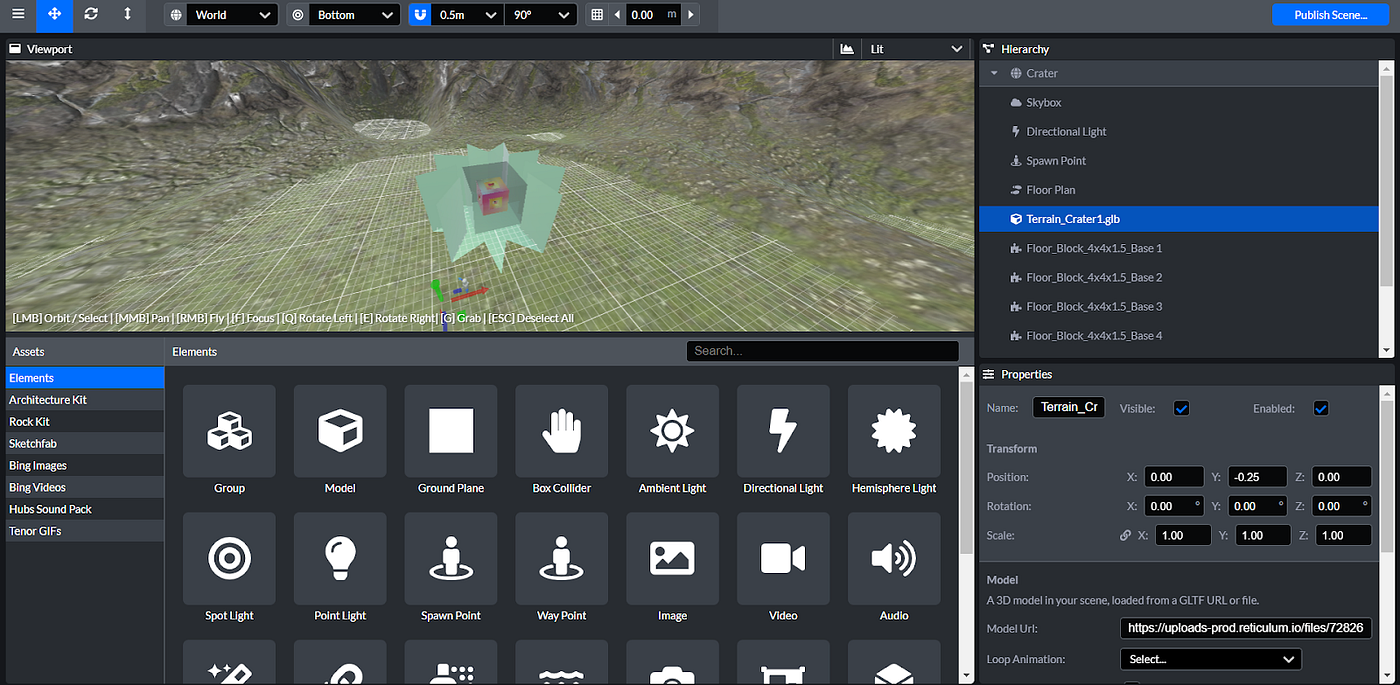Collapse the Crater scene root
The width and height of the screenshot is (1400, 685).
[994, 73]
